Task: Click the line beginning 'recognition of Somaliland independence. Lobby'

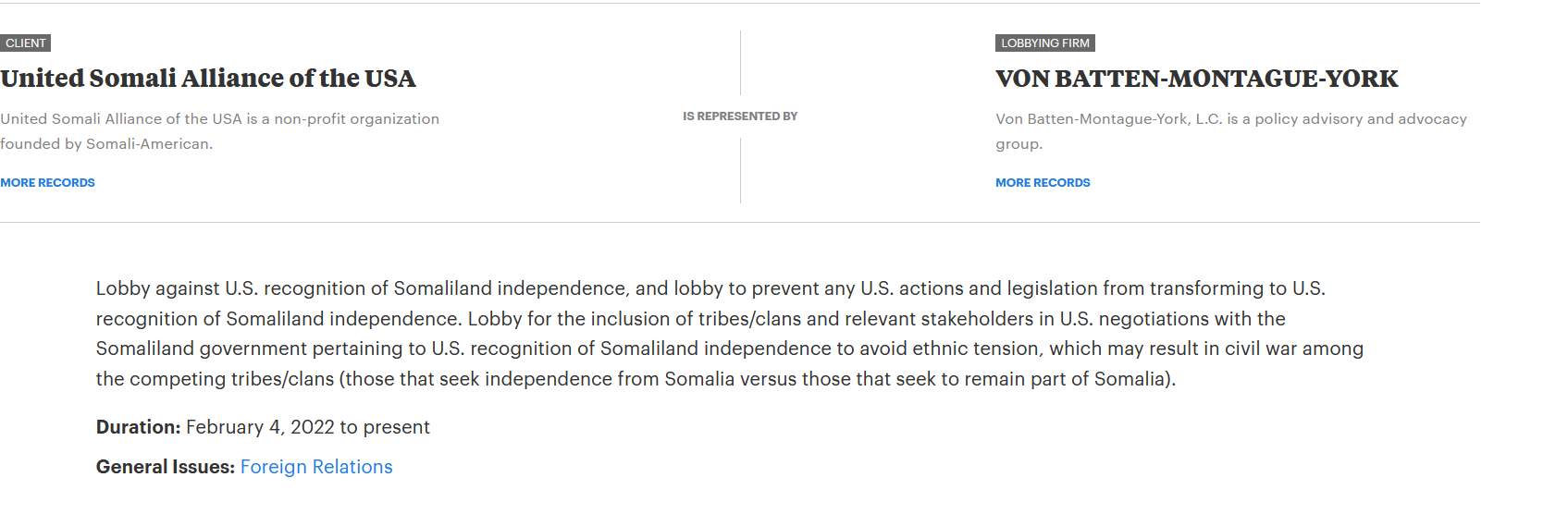Action: 691,319
